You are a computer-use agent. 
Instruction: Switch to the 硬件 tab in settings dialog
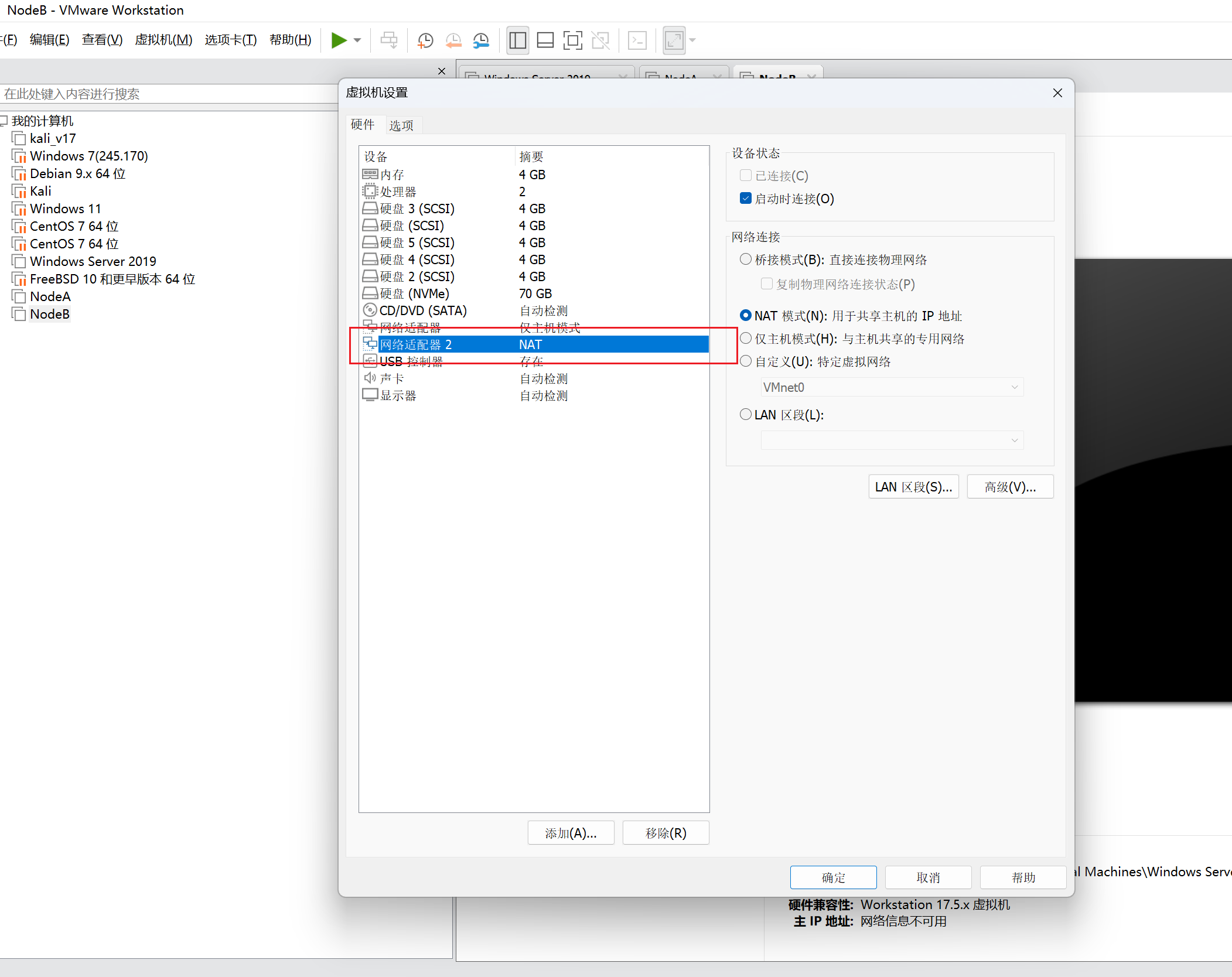pyautogui.click(x=363, y=125)
